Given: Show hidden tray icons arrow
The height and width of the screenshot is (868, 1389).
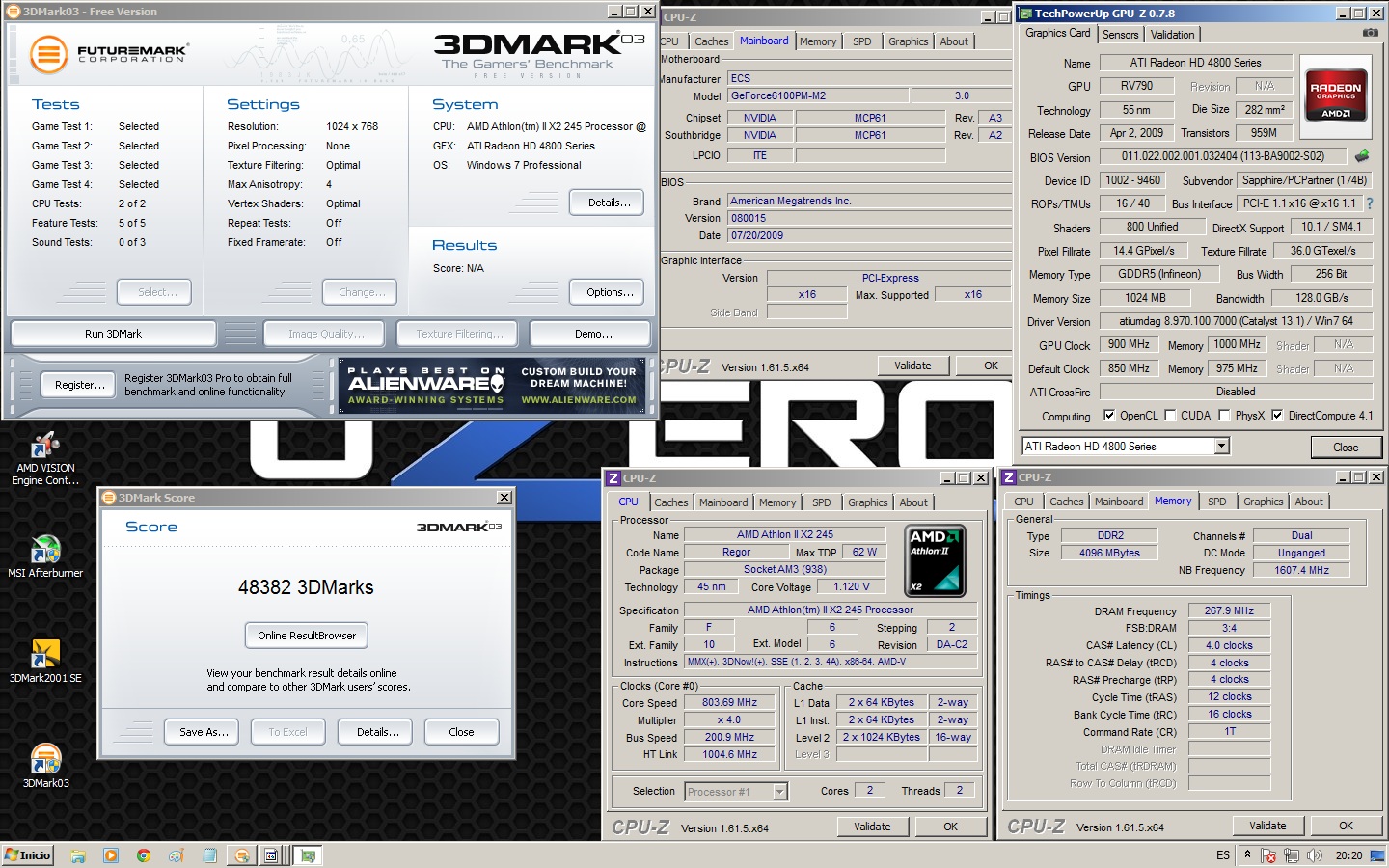Looking at the screenshot, I should pyautogui.click(x=1248, y=854).
